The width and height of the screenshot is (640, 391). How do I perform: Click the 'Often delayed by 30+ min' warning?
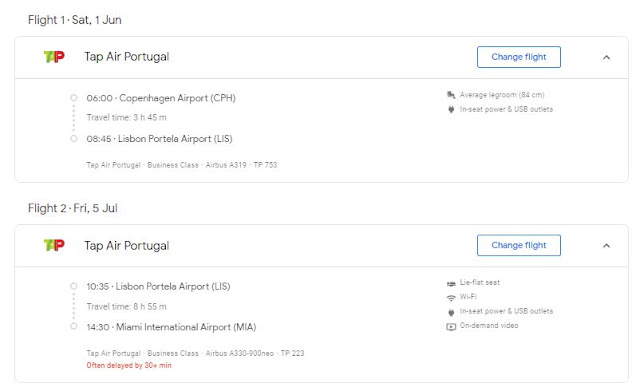coord(129,365)
